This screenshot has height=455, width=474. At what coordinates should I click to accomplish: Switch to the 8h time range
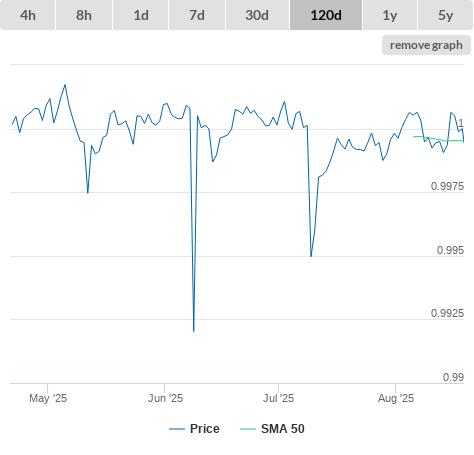click(x=84, y=15)
